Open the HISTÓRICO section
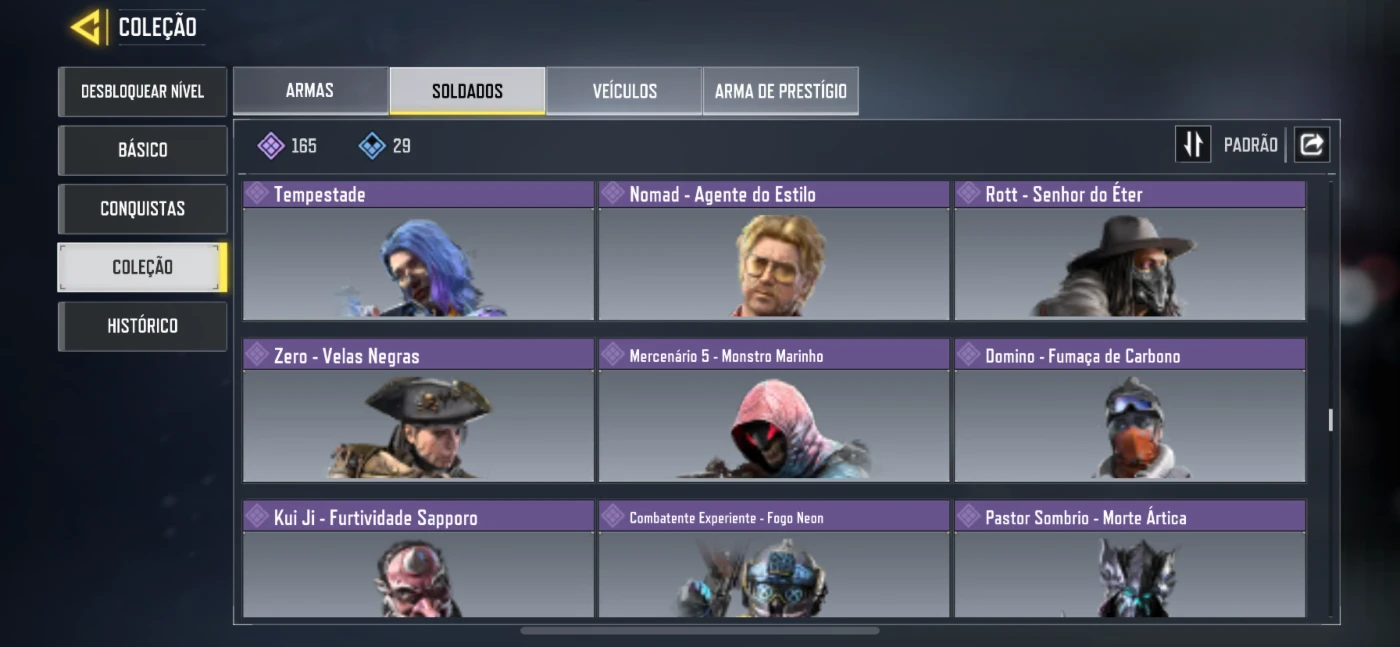 click(142, 326)
